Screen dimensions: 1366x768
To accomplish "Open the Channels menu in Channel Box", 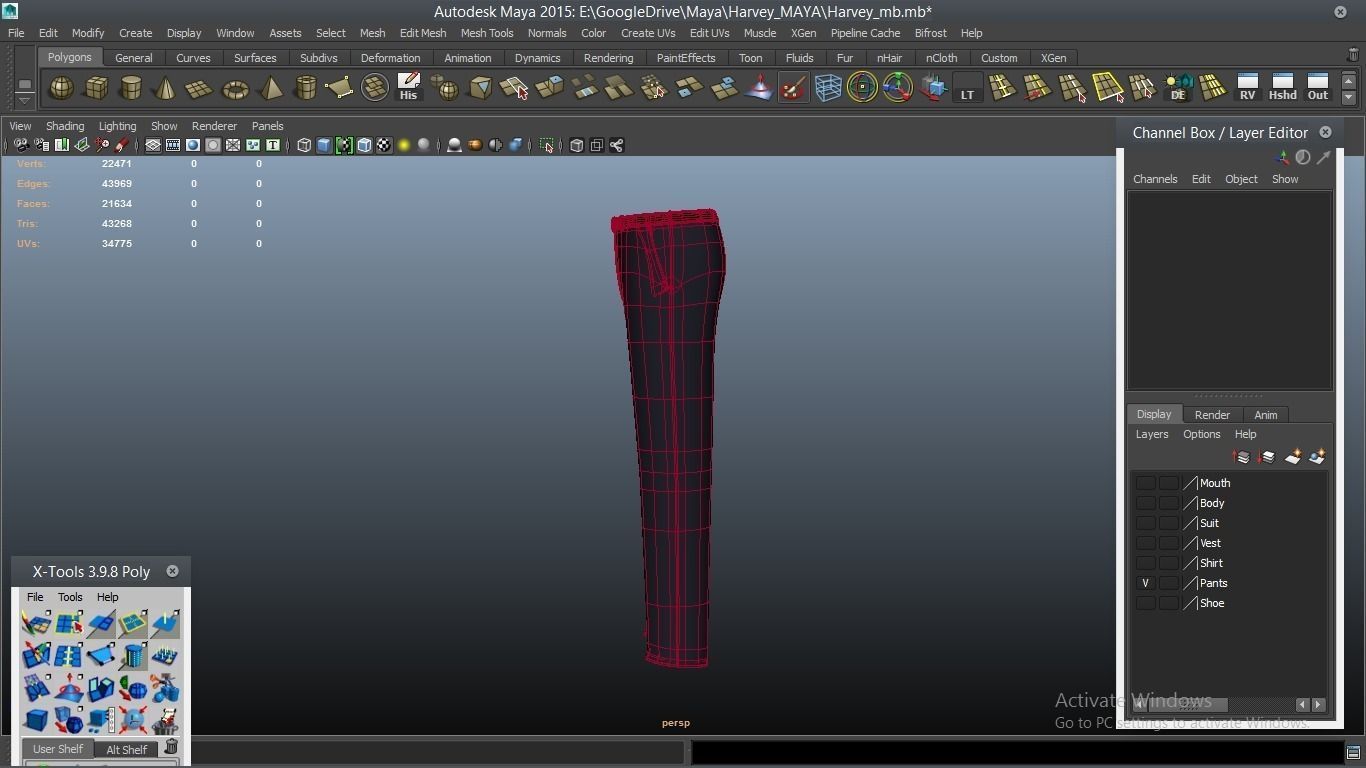I will 1155,179.
